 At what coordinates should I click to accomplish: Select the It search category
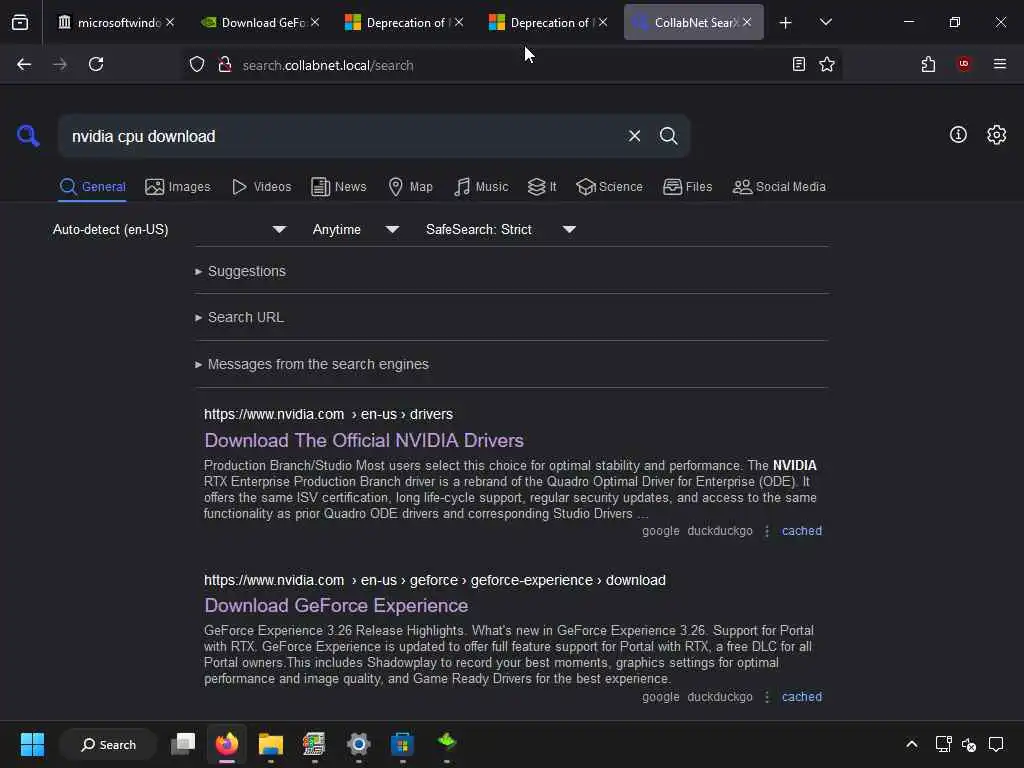point(542,187)
